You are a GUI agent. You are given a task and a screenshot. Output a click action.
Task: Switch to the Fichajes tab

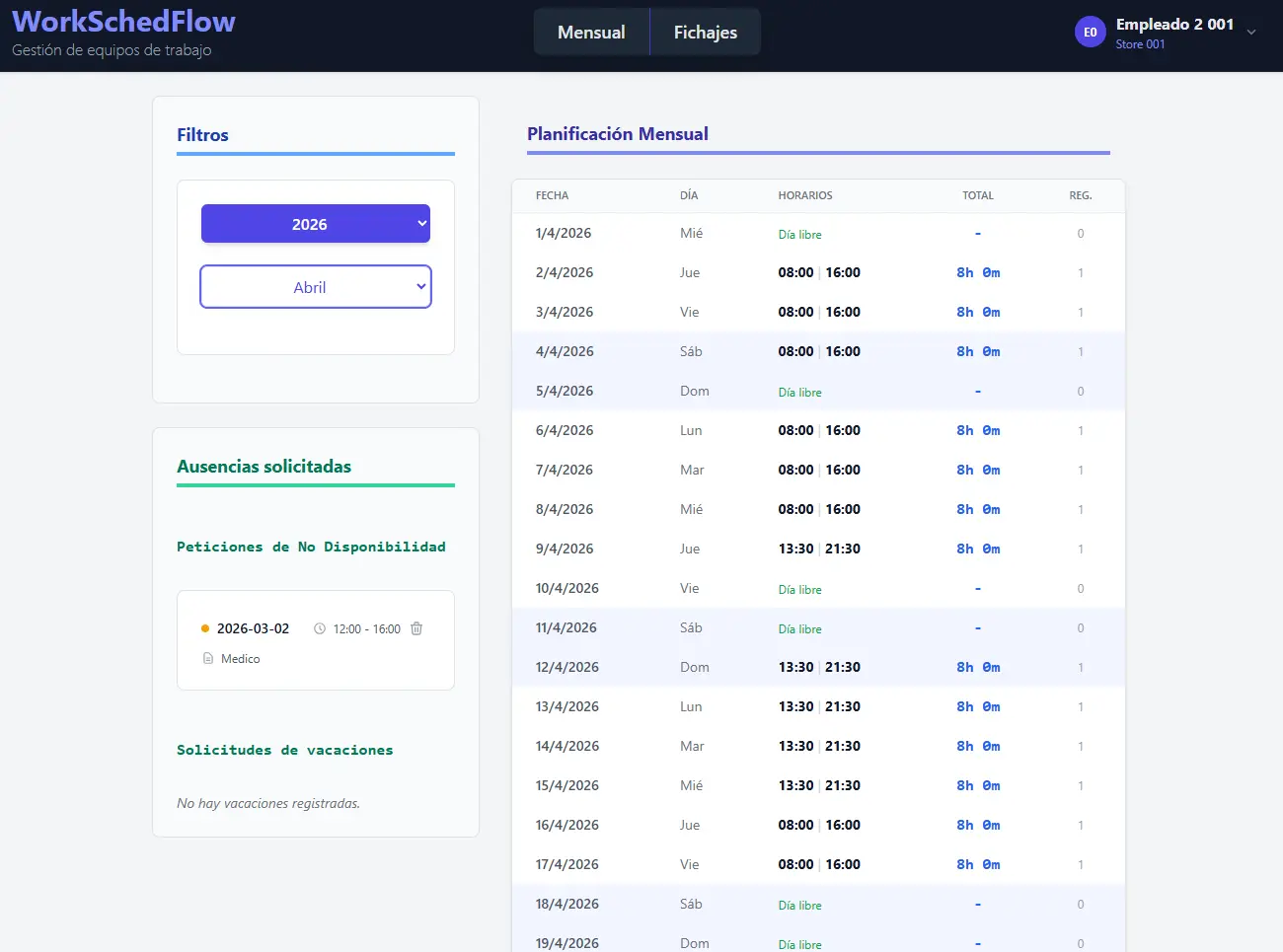(x=706, y=32)
